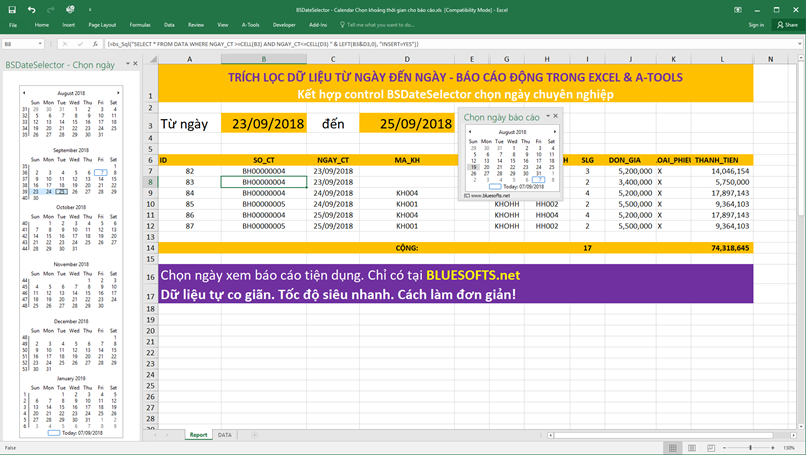Viewport: 806px width, 455px height.
Task: Select column B header
Action: 264,59
